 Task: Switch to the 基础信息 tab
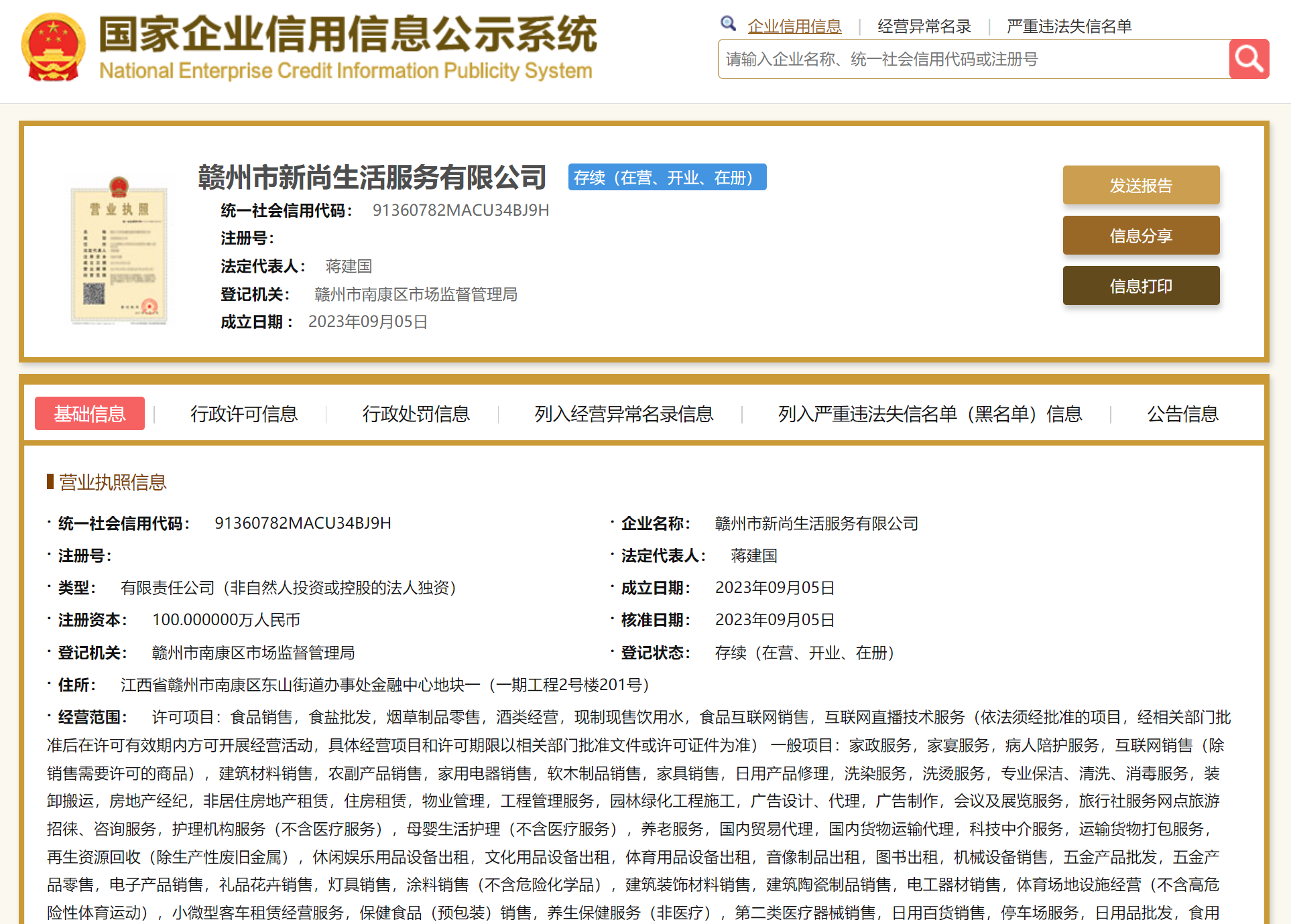pyautogui.click(x=90, y=413)
